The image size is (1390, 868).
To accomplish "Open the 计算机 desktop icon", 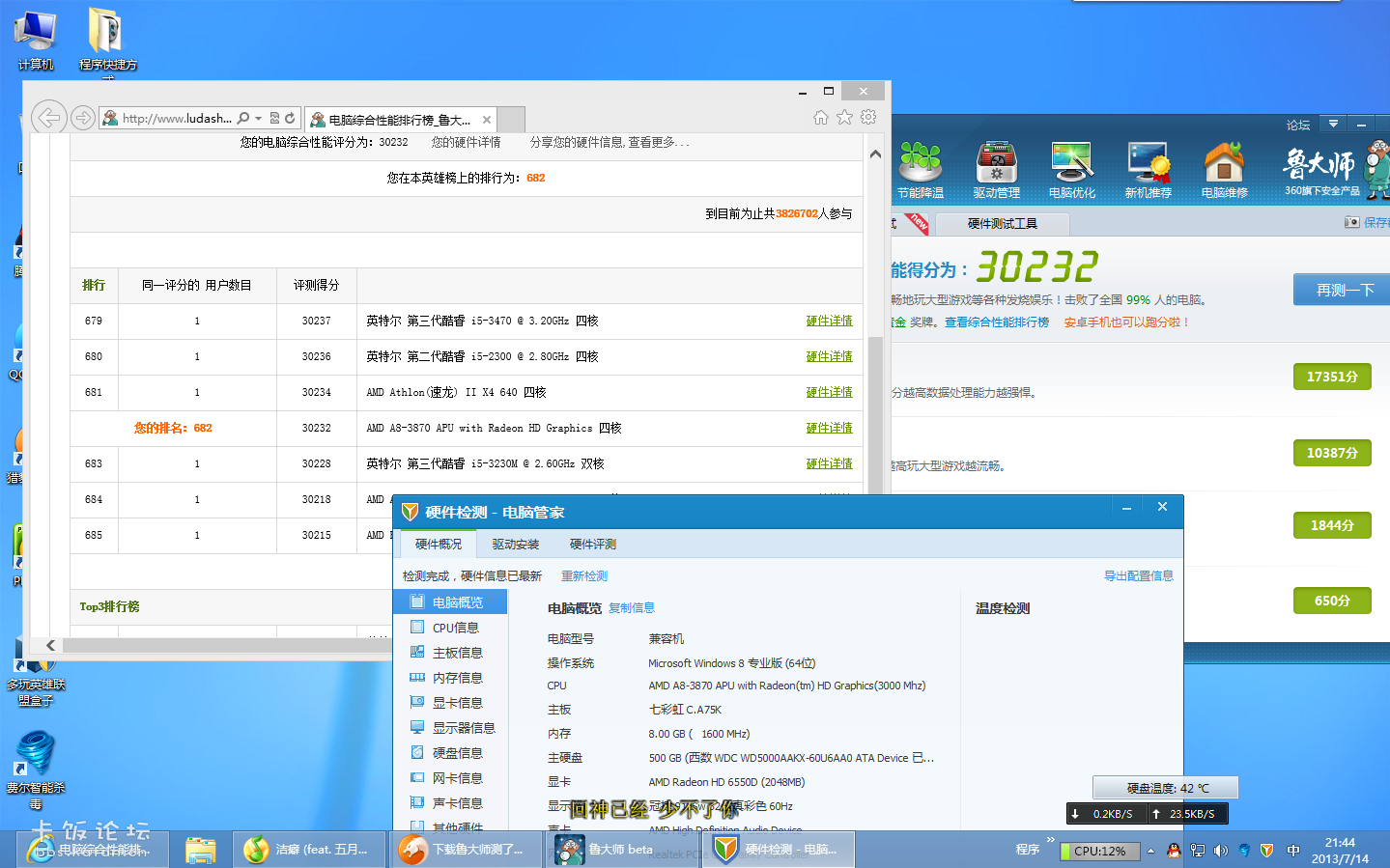I will pyautogui.click(x=36, y=40).
